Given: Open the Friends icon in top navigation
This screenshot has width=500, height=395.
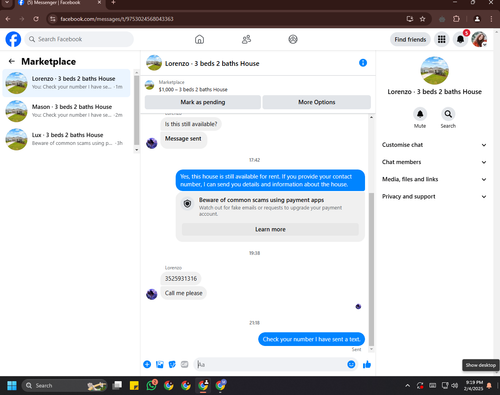Looking at the screenshot, I should pos(246,39).
